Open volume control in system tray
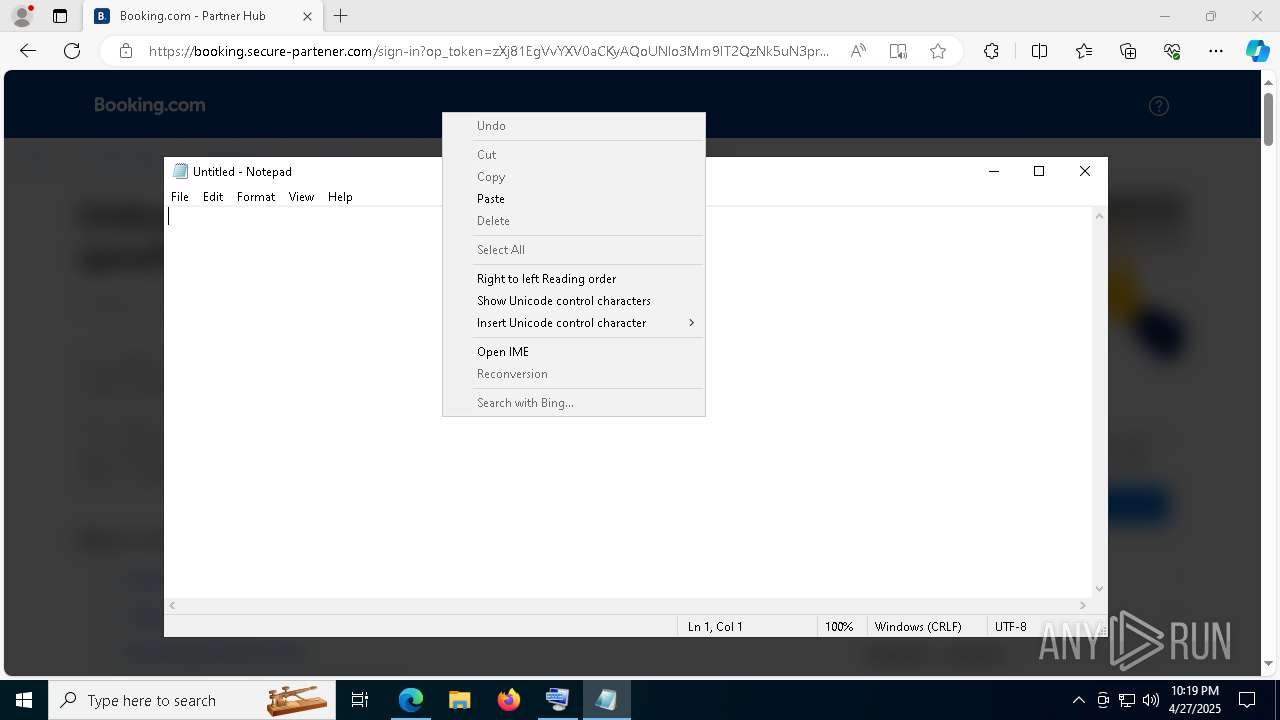Image resolution: width=1280 pixels, height=720 pixels. click(x=1151, y=700)
